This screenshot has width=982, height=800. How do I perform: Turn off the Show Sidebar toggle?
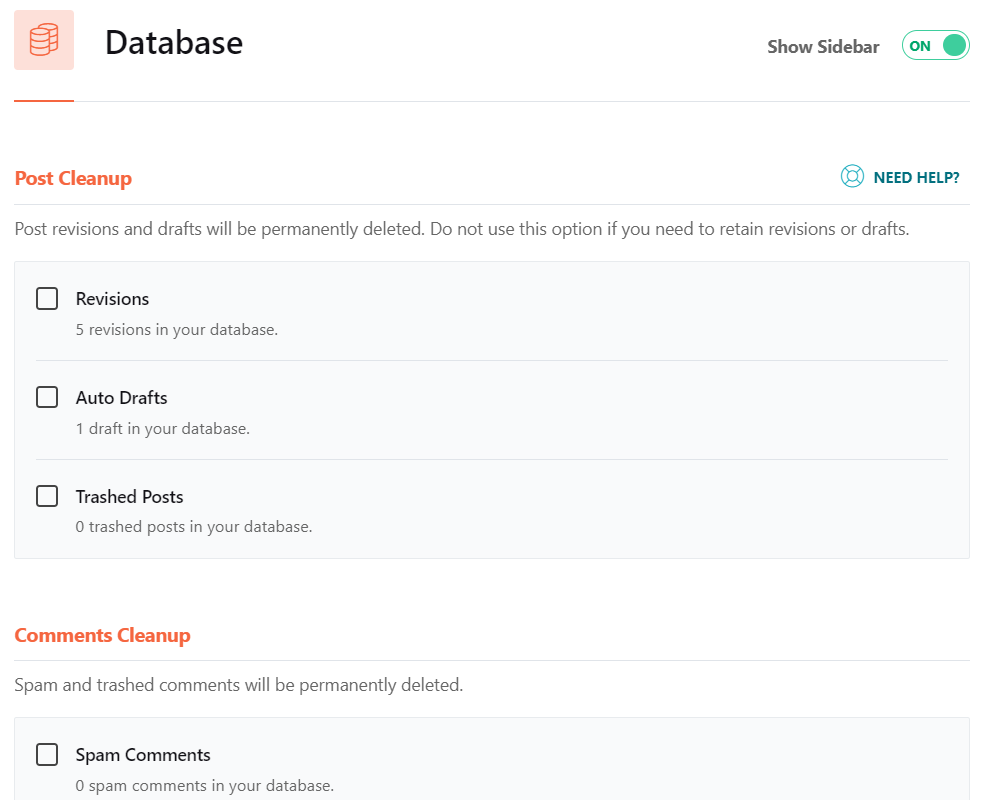point(935,46)
